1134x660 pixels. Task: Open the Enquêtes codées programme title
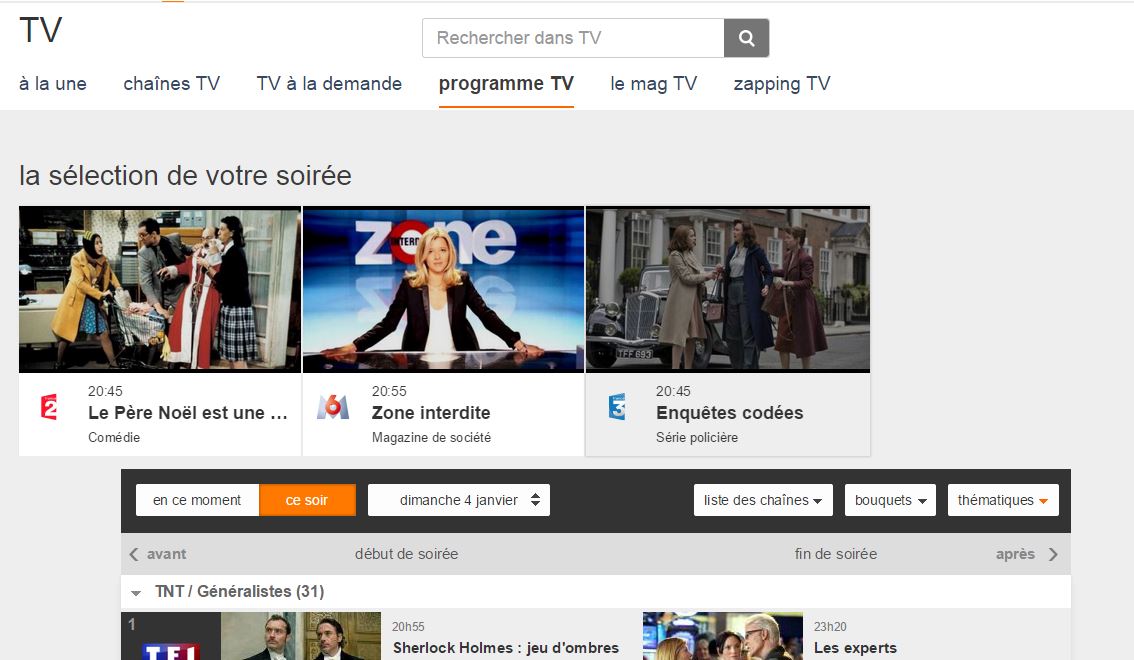[730, 413]
